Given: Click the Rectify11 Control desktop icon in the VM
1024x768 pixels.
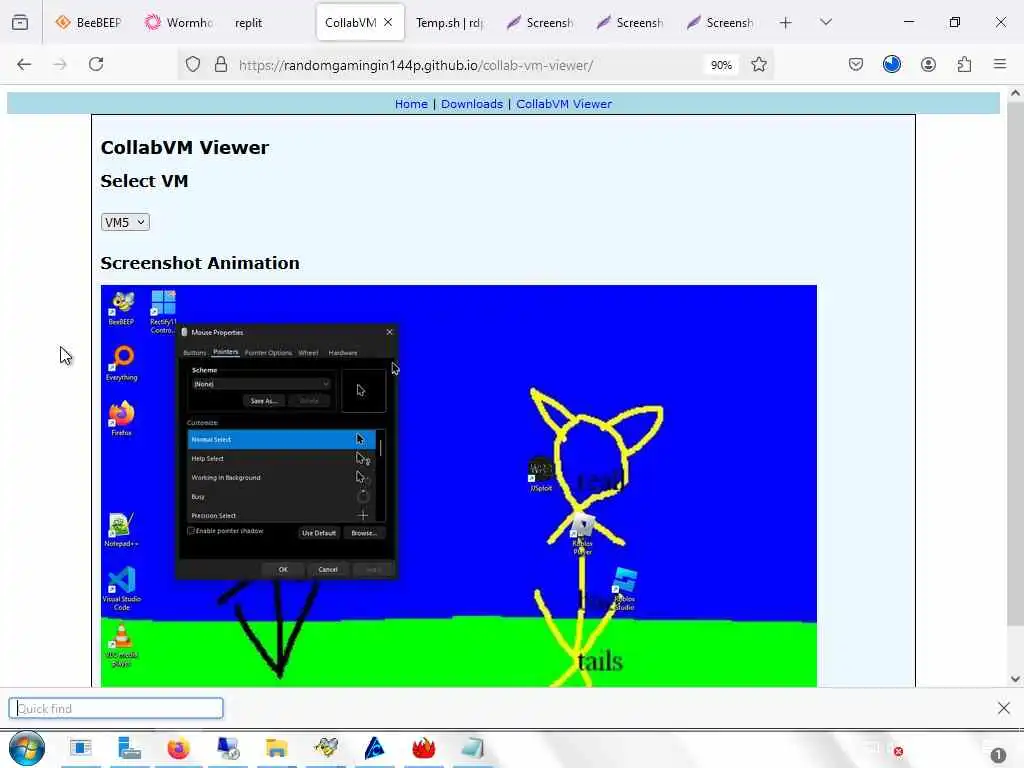Looking at the screenshot, I should tap(163, 312).
